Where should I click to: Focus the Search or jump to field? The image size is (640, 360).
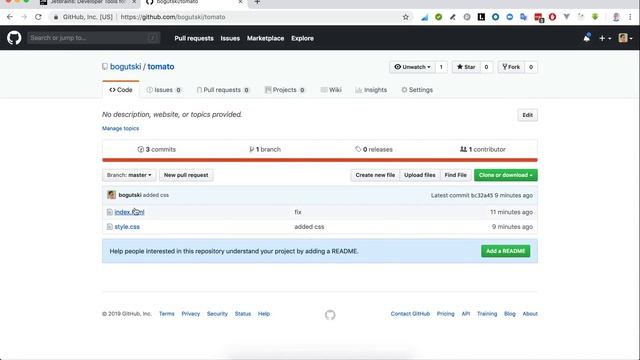(93, 38)
